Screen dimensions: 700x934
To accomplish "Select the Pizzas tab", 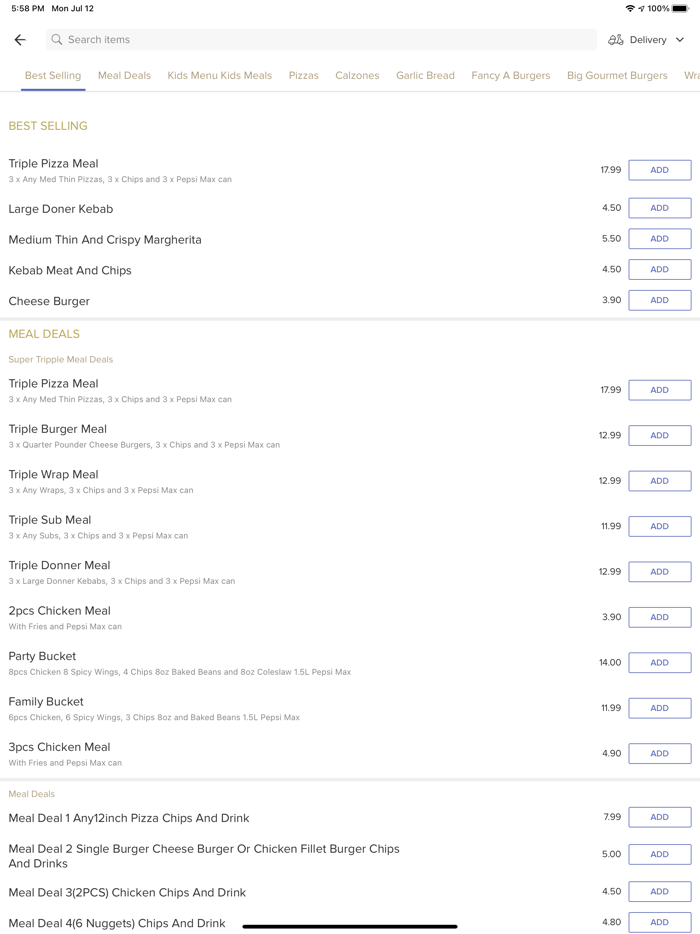I will point(303,75).
